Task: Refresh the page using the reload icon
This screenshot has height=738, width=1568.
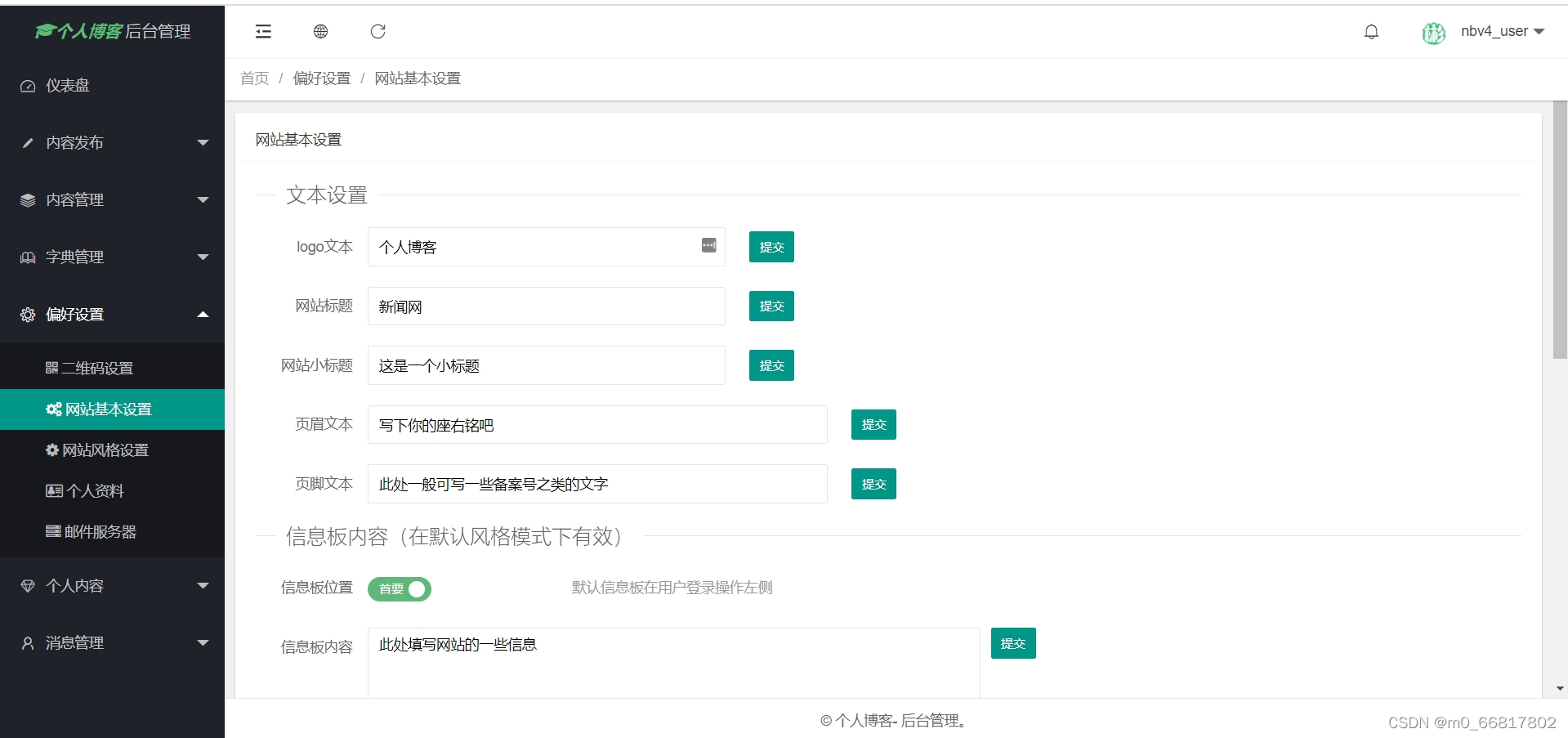Action: [377, 31]
